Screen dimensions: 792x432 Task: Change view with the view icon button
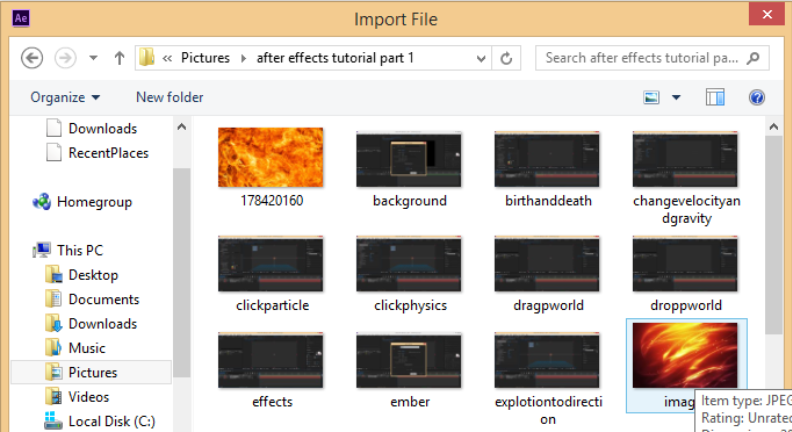651,97
